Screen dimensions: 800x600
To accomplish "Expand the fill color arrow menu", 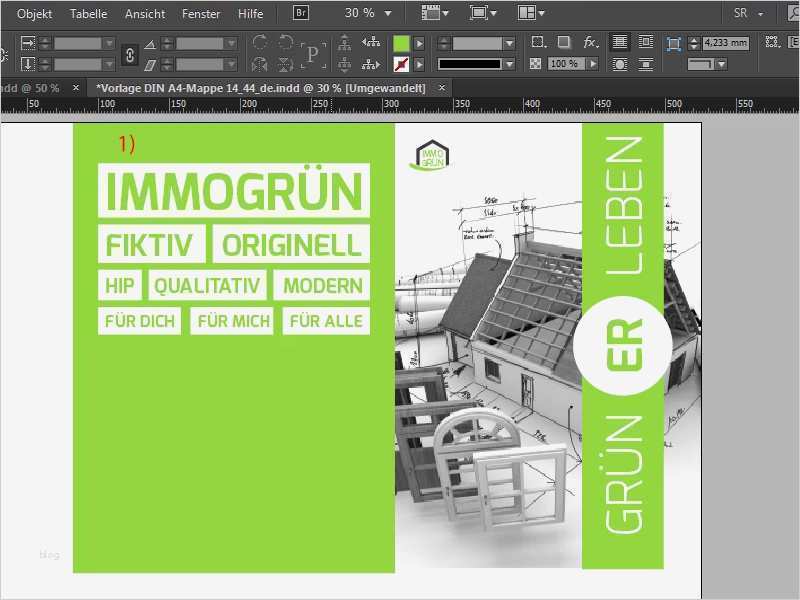I will (x=419, y=44).
